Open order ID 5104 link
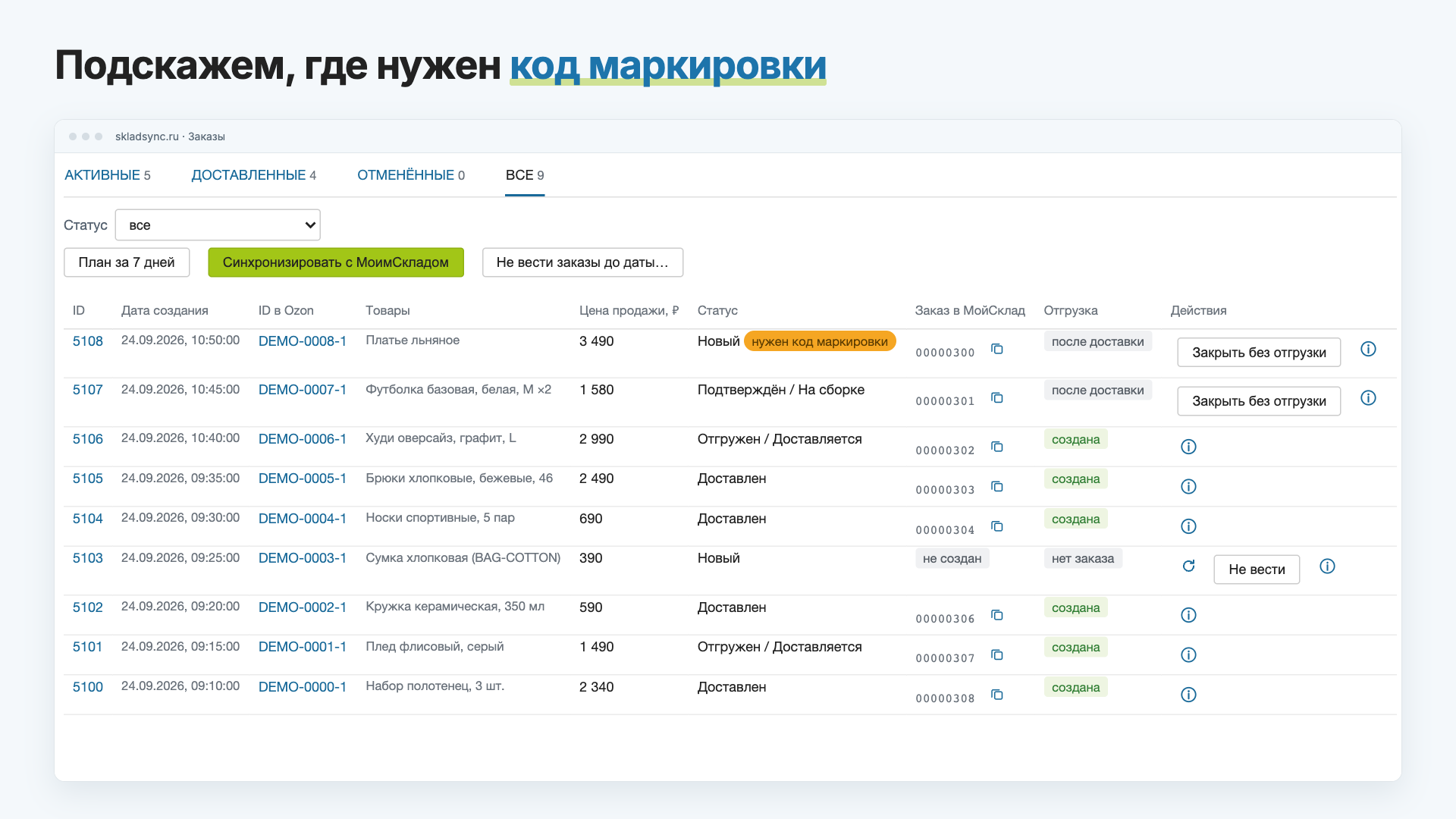 click(x=88, y=519)
